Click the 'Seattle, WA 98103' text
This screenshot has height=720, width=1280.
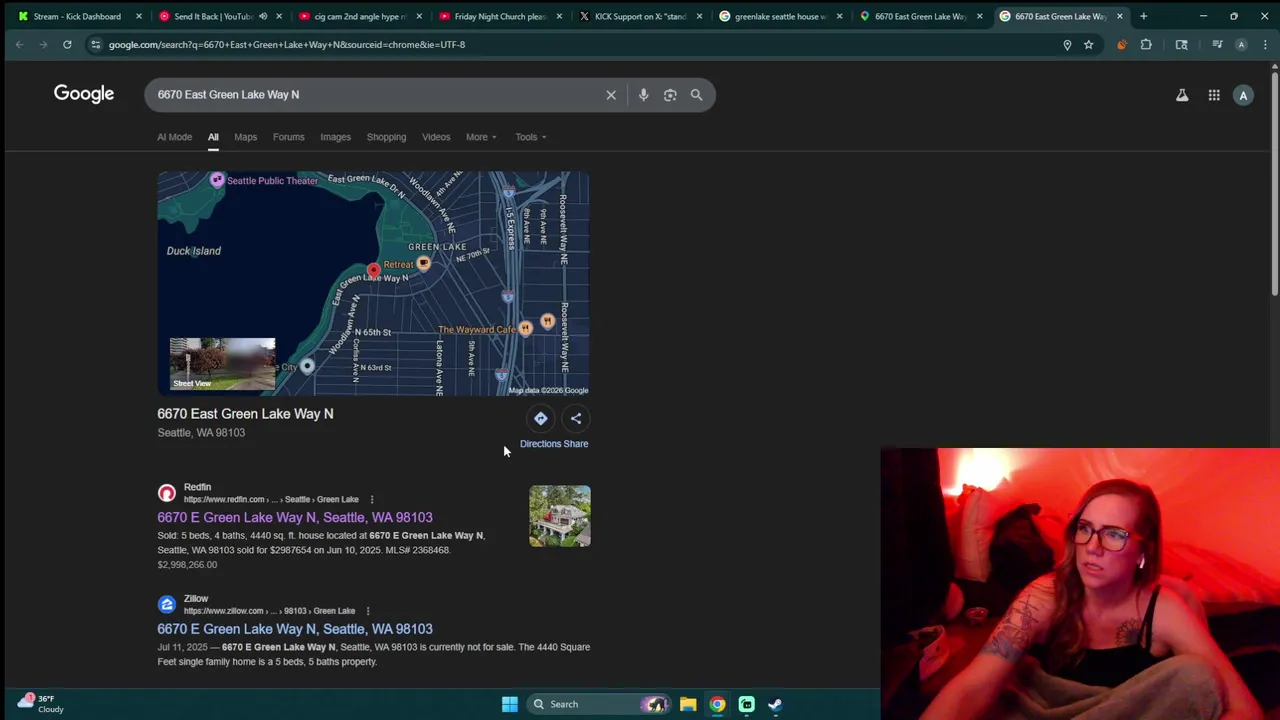(201, 433)
